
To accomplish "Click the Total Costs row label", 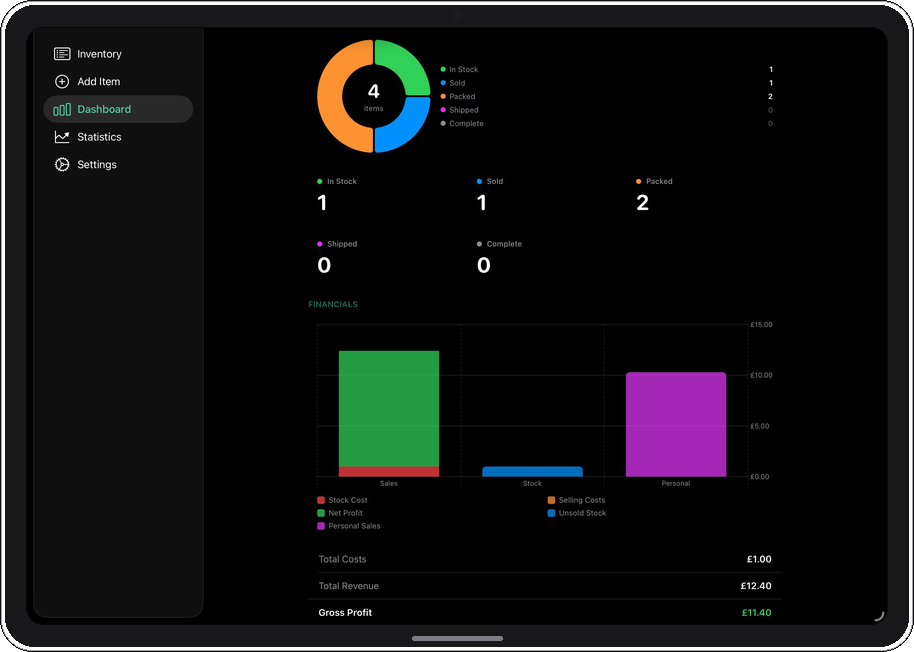I will coord(342,559).
